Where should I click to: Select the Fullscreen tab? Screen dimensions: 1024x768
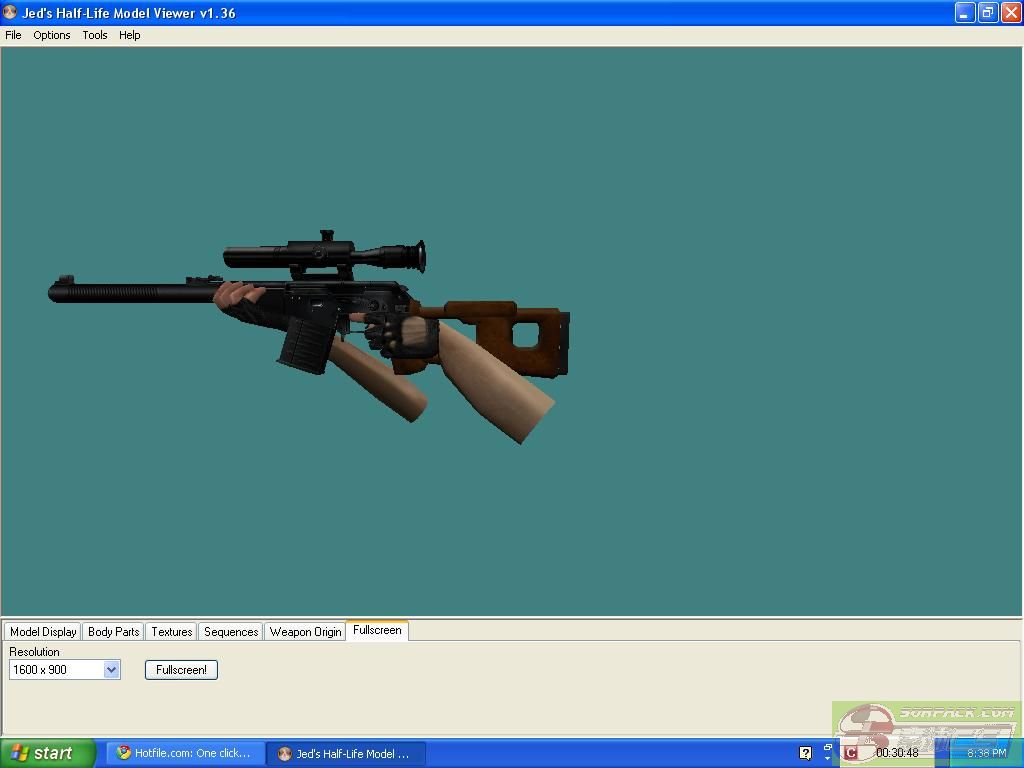click(x=377, y=630)
